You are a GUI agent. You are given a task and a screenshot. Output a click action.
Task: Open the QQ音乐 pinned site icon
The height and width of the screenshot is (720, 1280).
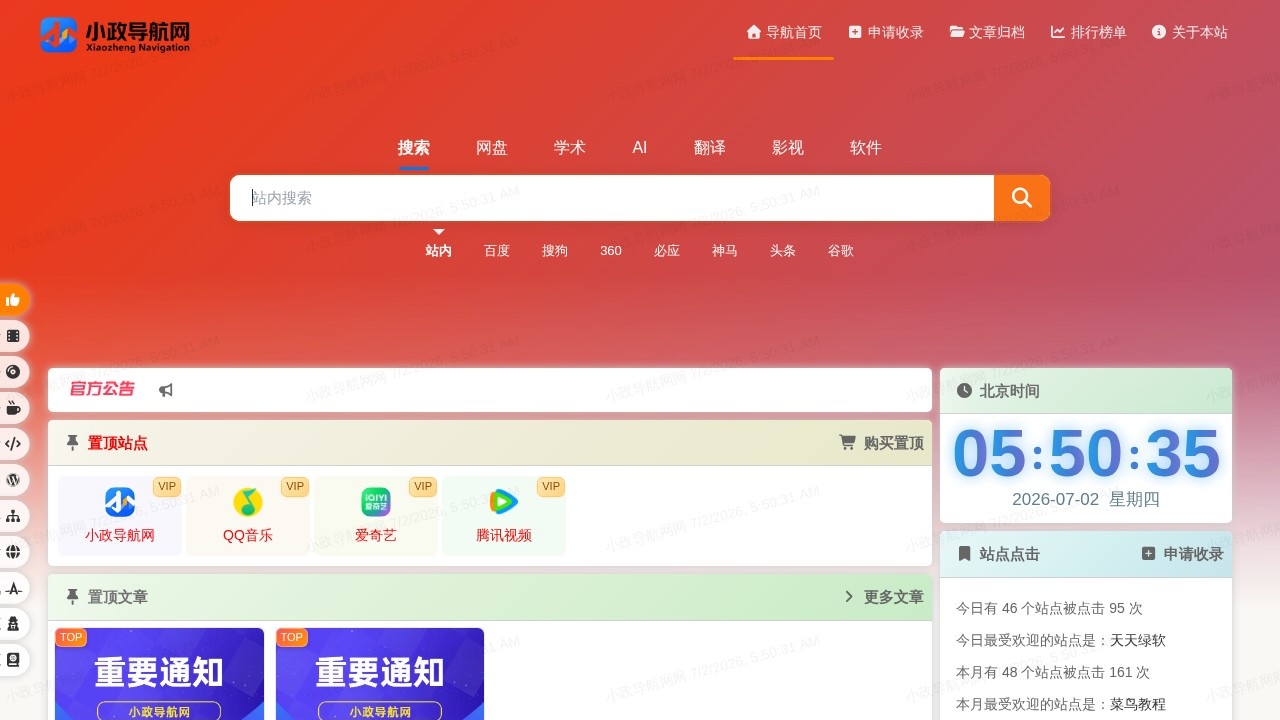coord(248,502)
